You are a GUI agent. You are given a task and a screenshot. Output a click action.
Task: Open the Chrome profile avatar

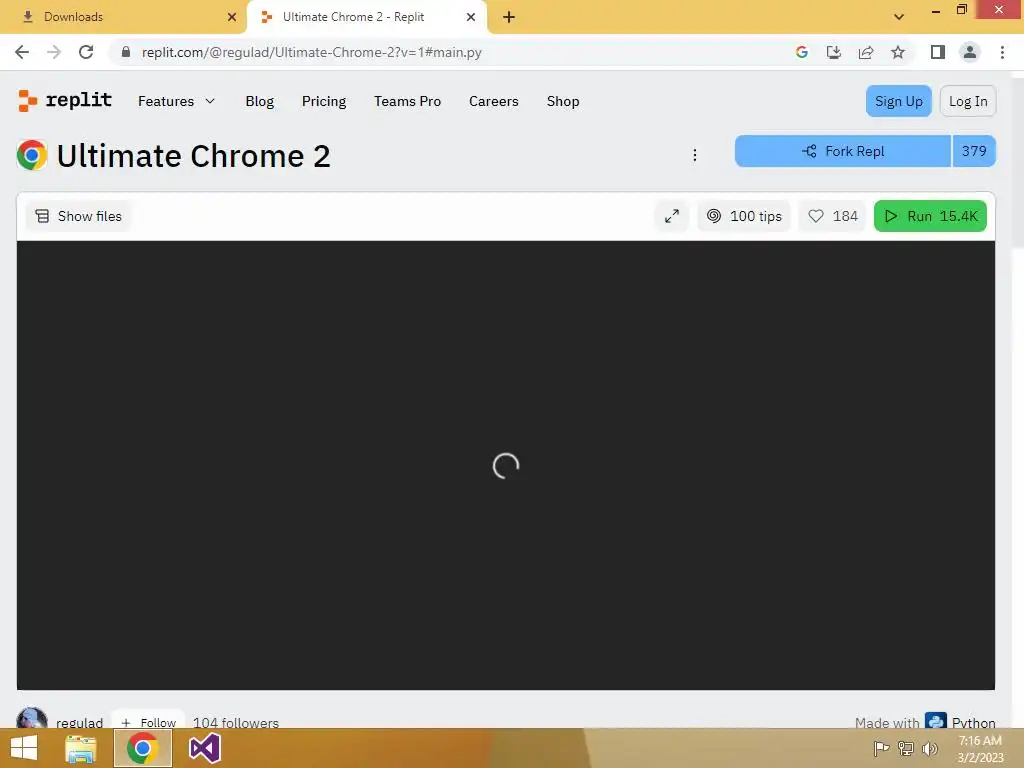(970, 52)
